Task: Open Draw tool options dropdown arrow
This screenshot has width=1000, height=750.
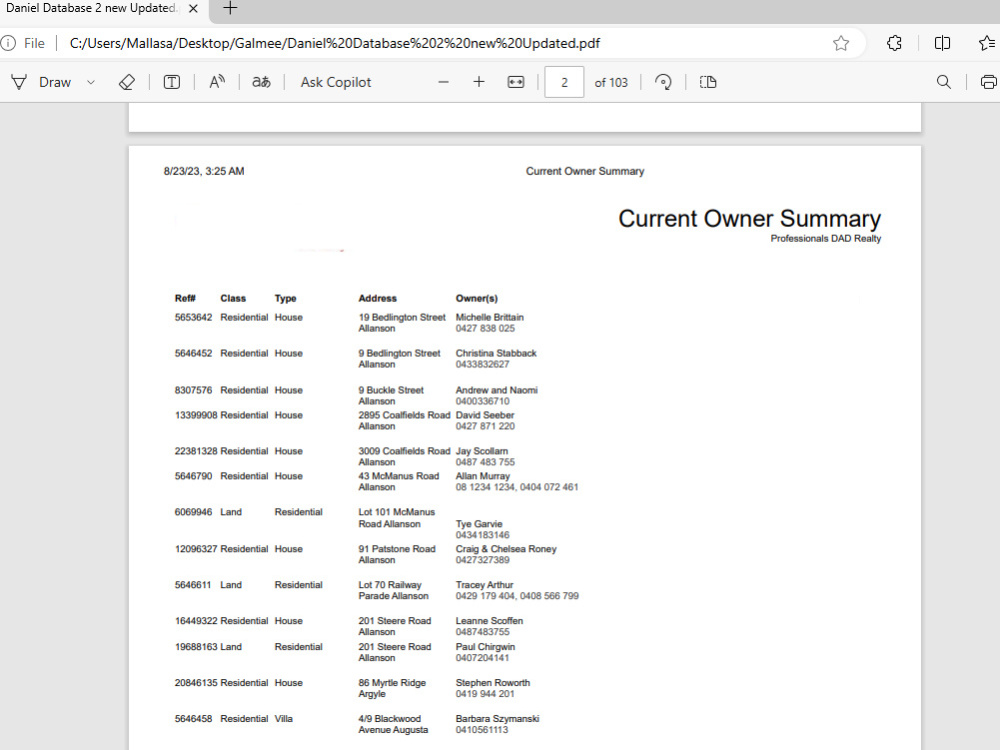Action: [91, 82]
